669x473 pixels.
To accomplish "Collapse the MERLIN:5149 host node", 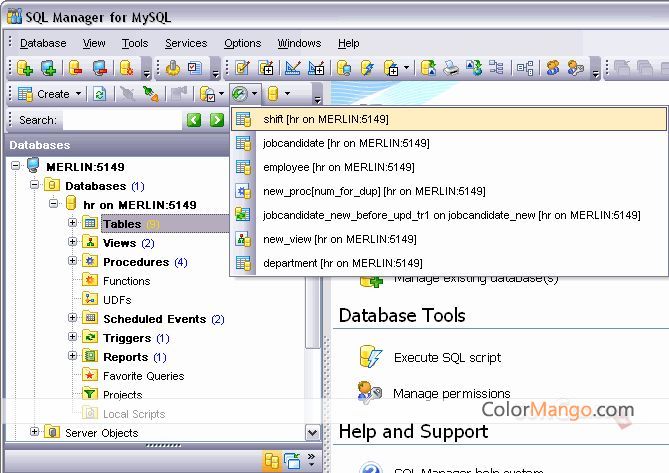I will [x=15, y=165].
